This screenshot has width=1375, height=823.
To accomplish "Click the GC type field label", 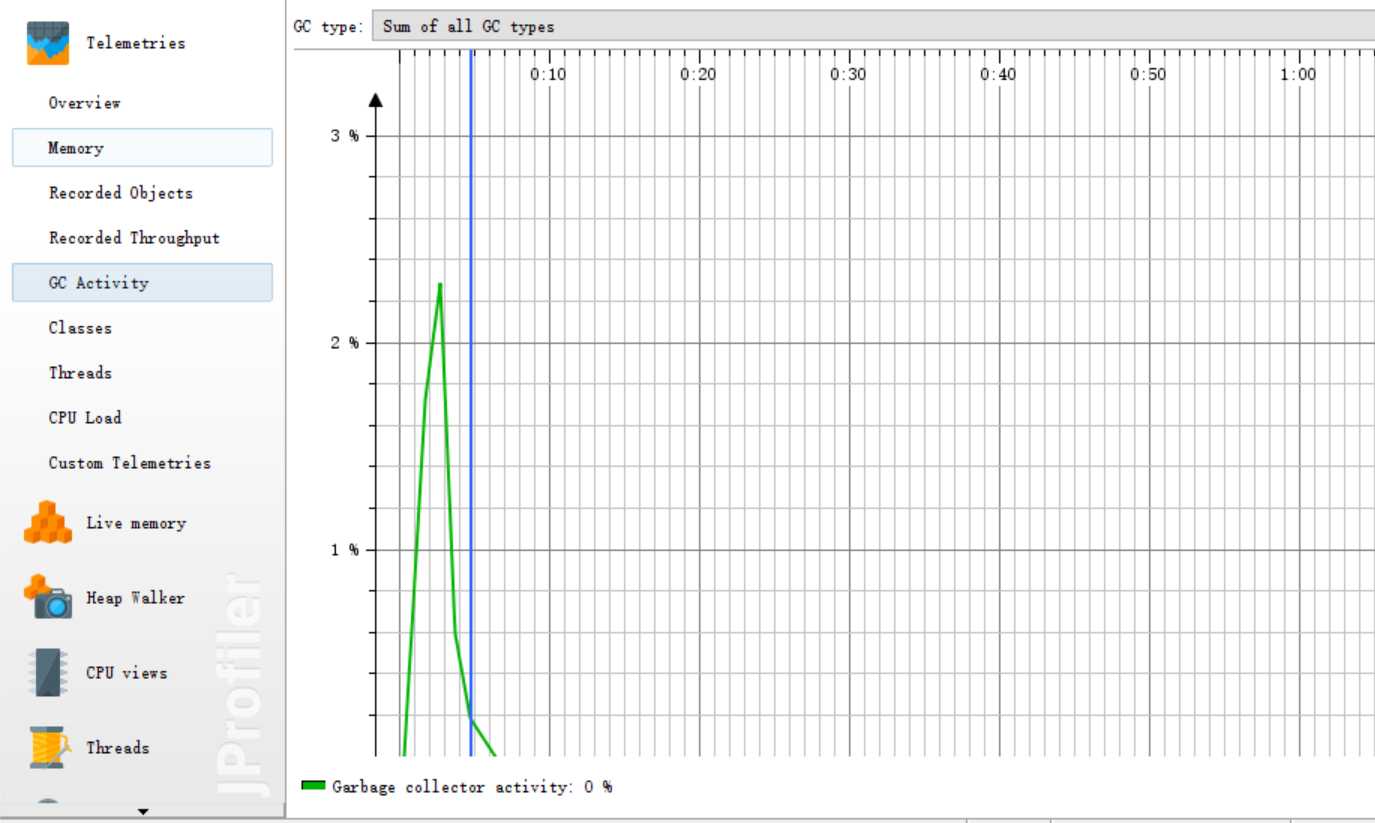I will (x=329, y=27).
